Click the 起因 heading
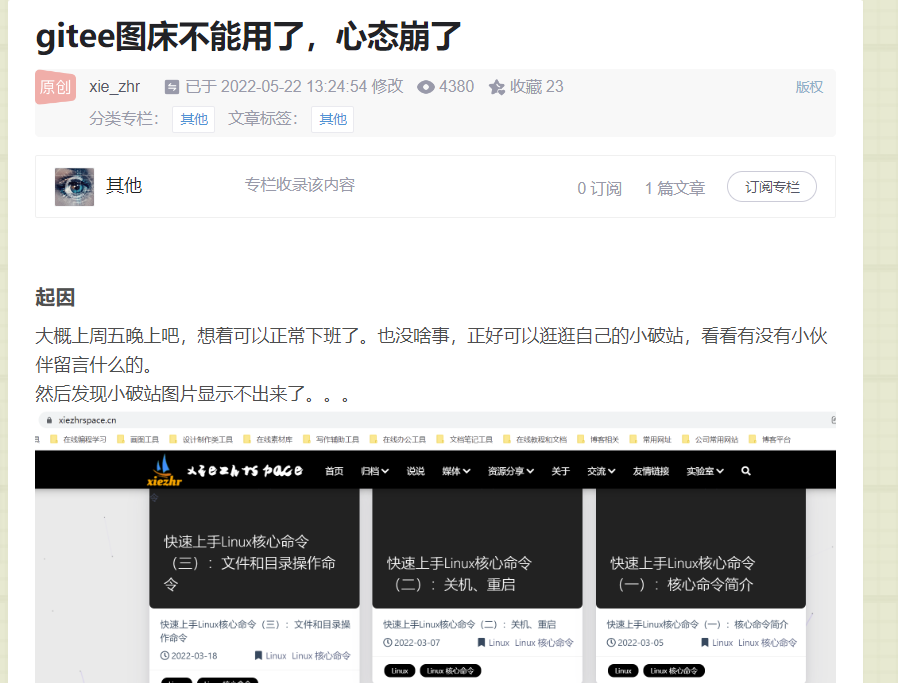This screenshot has height=683, width=898. point(55,298)
